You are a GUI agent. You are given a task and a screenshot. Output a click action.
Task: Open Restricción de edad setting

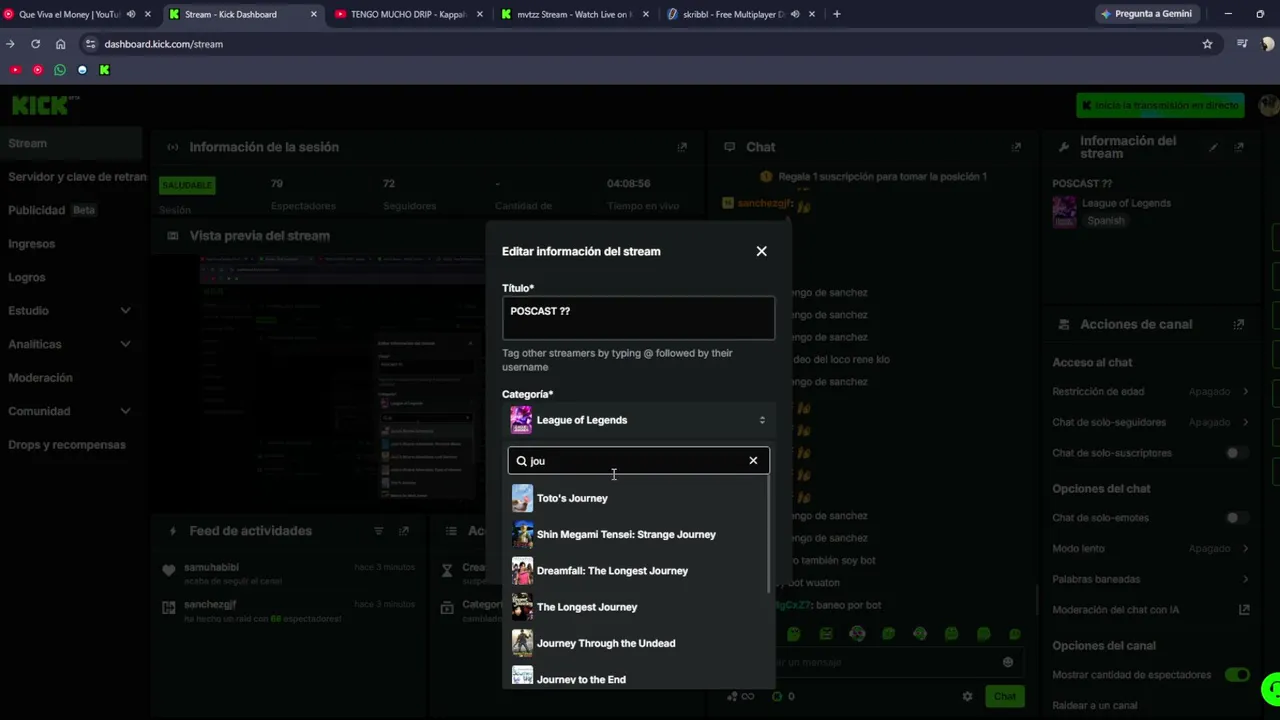(x=1150, y=392)
